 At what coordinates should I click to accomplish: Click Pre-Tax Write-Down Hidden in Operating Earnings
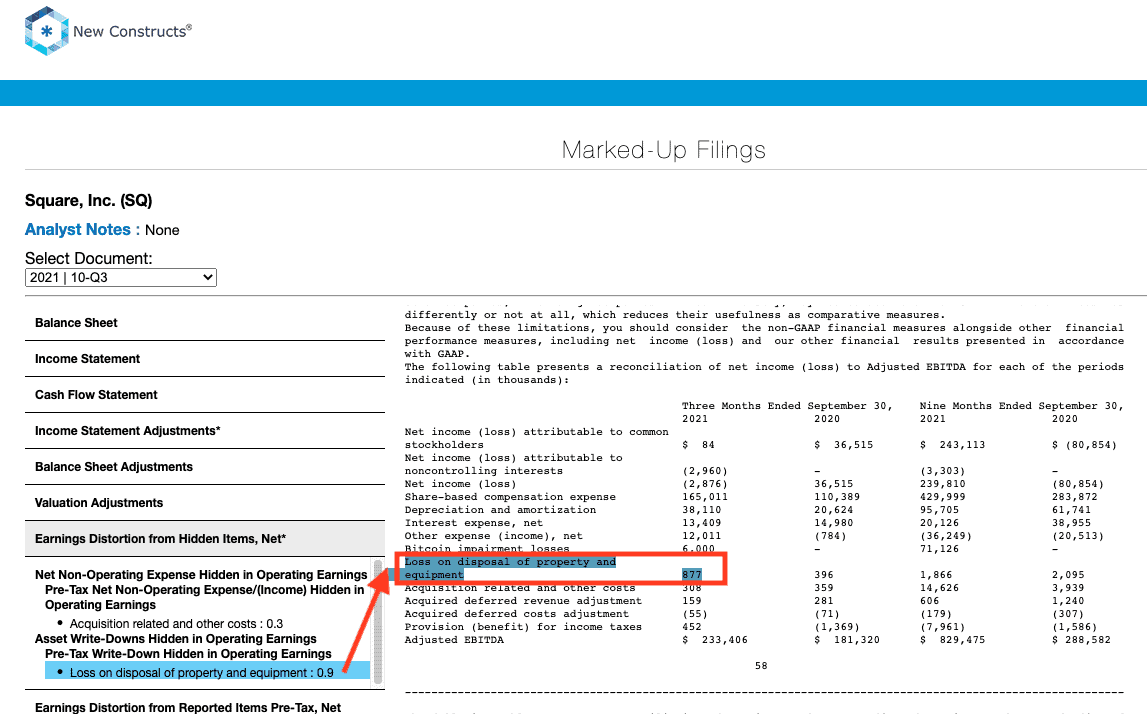188,654
